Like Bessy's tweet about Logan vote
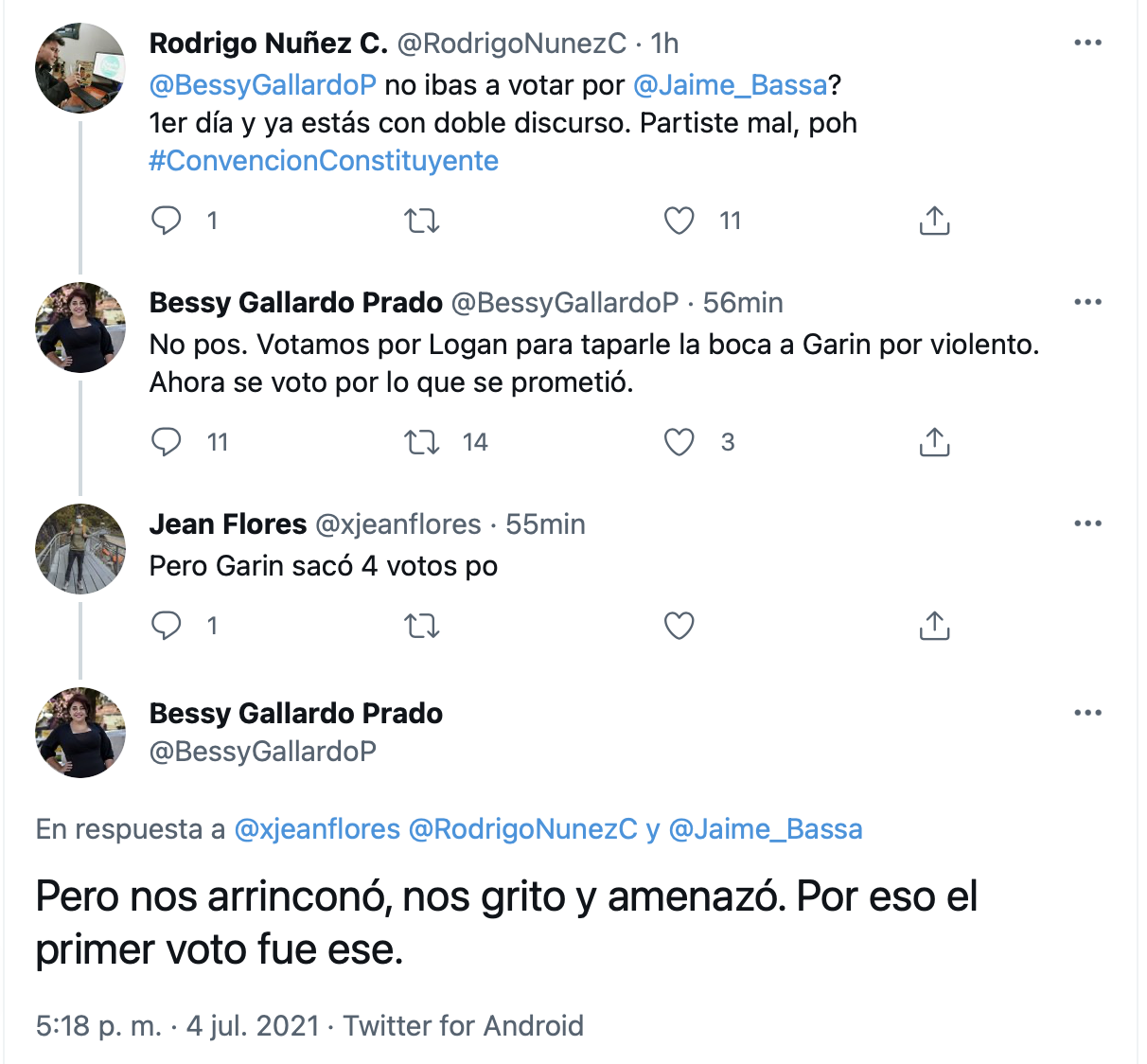 (x=679, y=442)
